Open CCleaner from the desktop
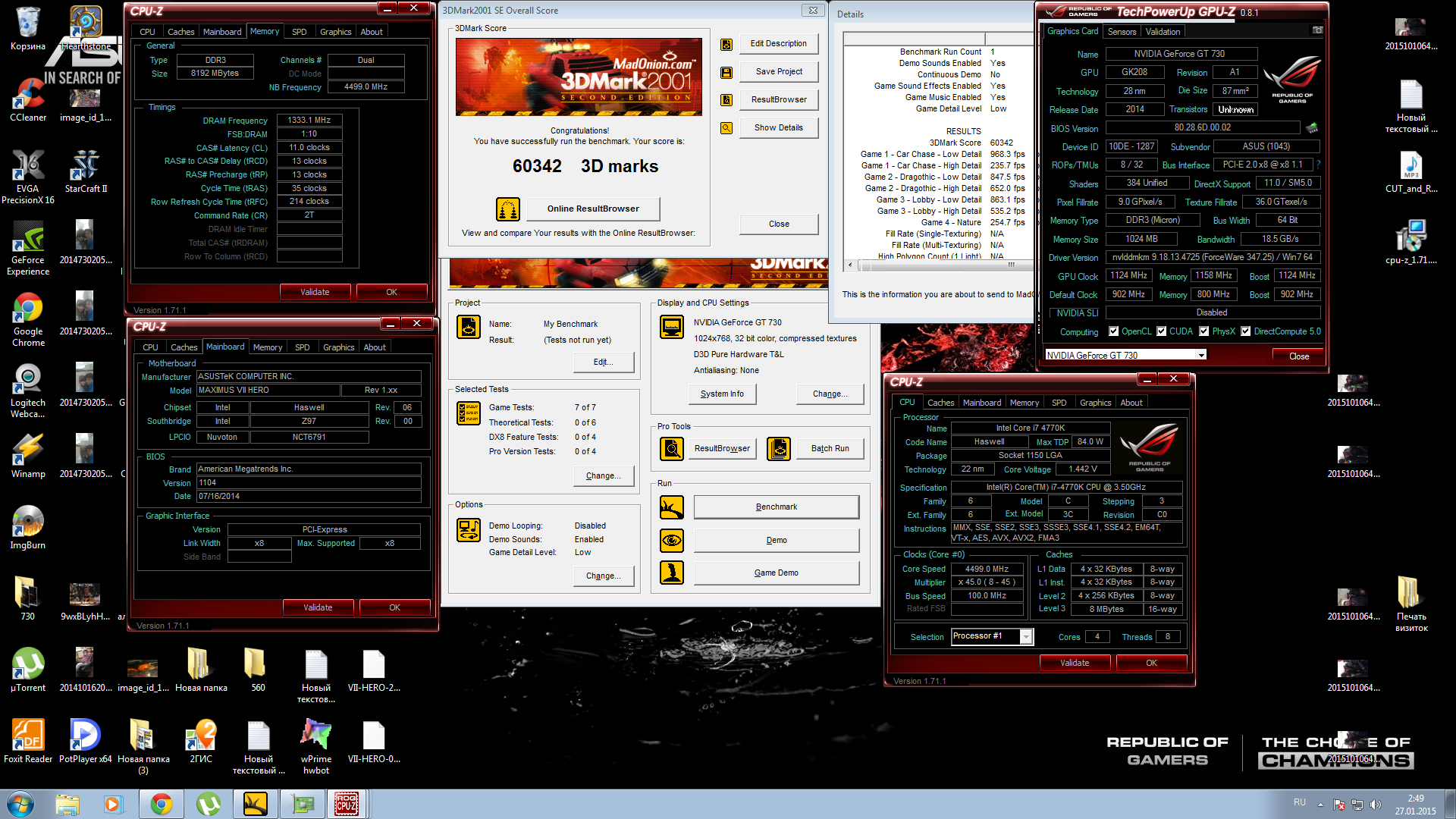The height and width of the screenshot is (819, 1456). [x=28, y=101]
